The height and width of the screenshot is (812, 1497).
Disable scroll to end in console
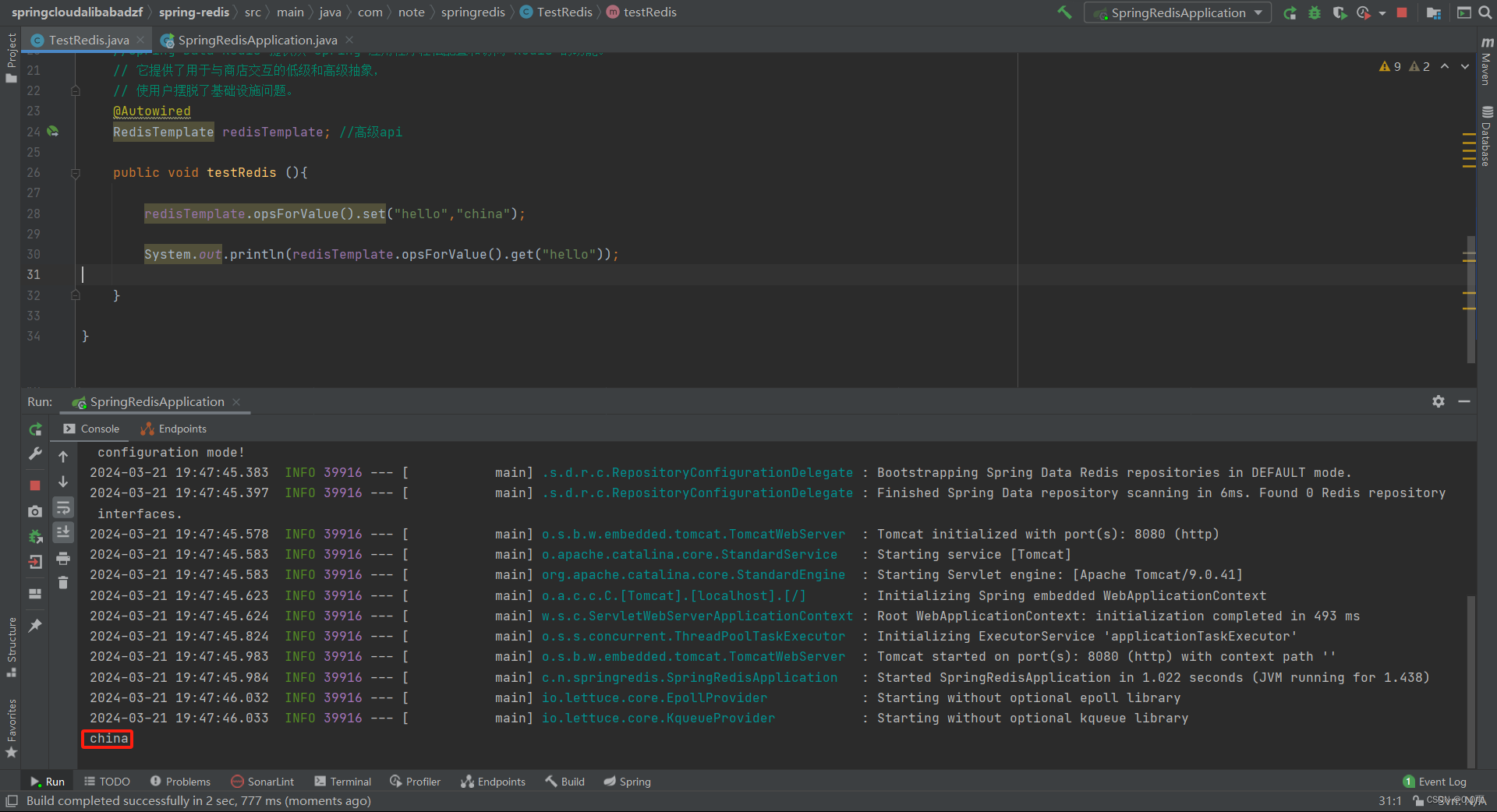point(63,533)
